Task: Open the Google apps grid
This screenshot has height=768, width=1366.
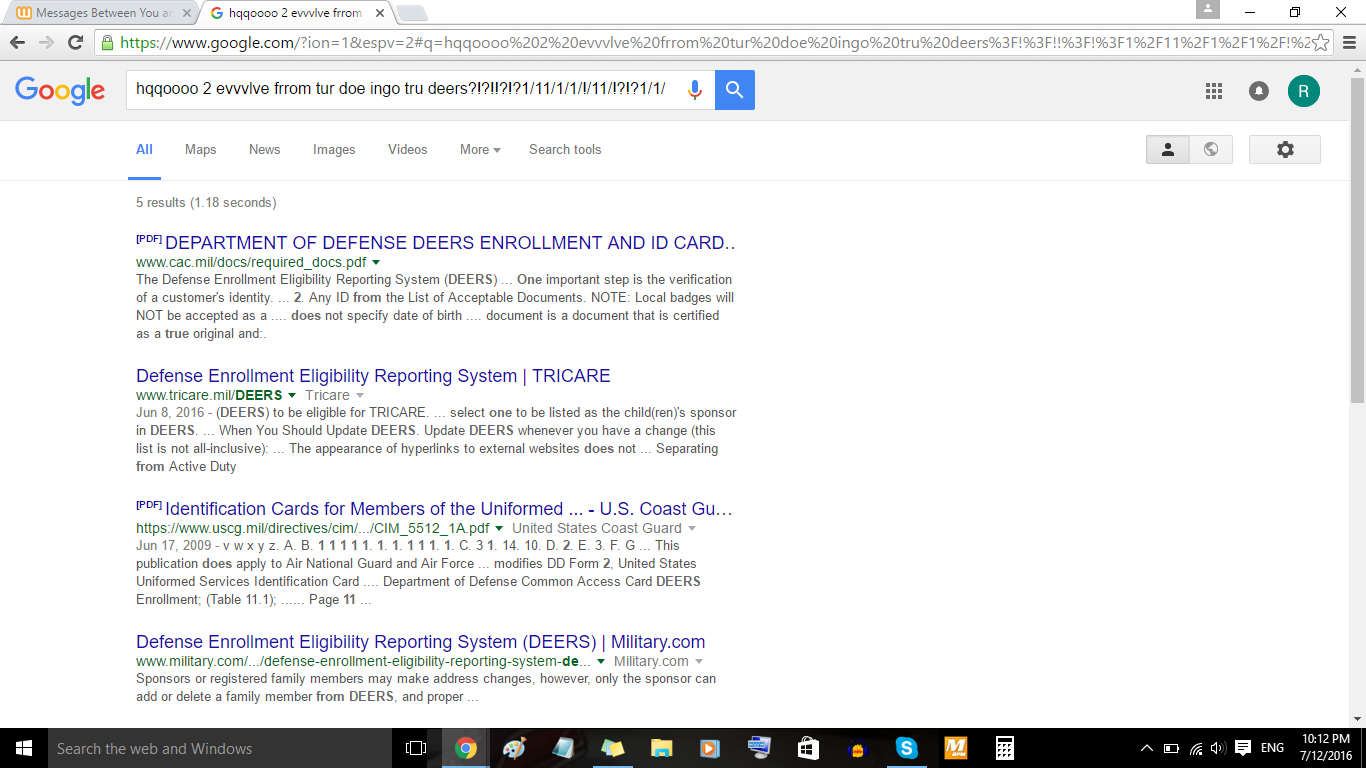Action: [1214, 91]
